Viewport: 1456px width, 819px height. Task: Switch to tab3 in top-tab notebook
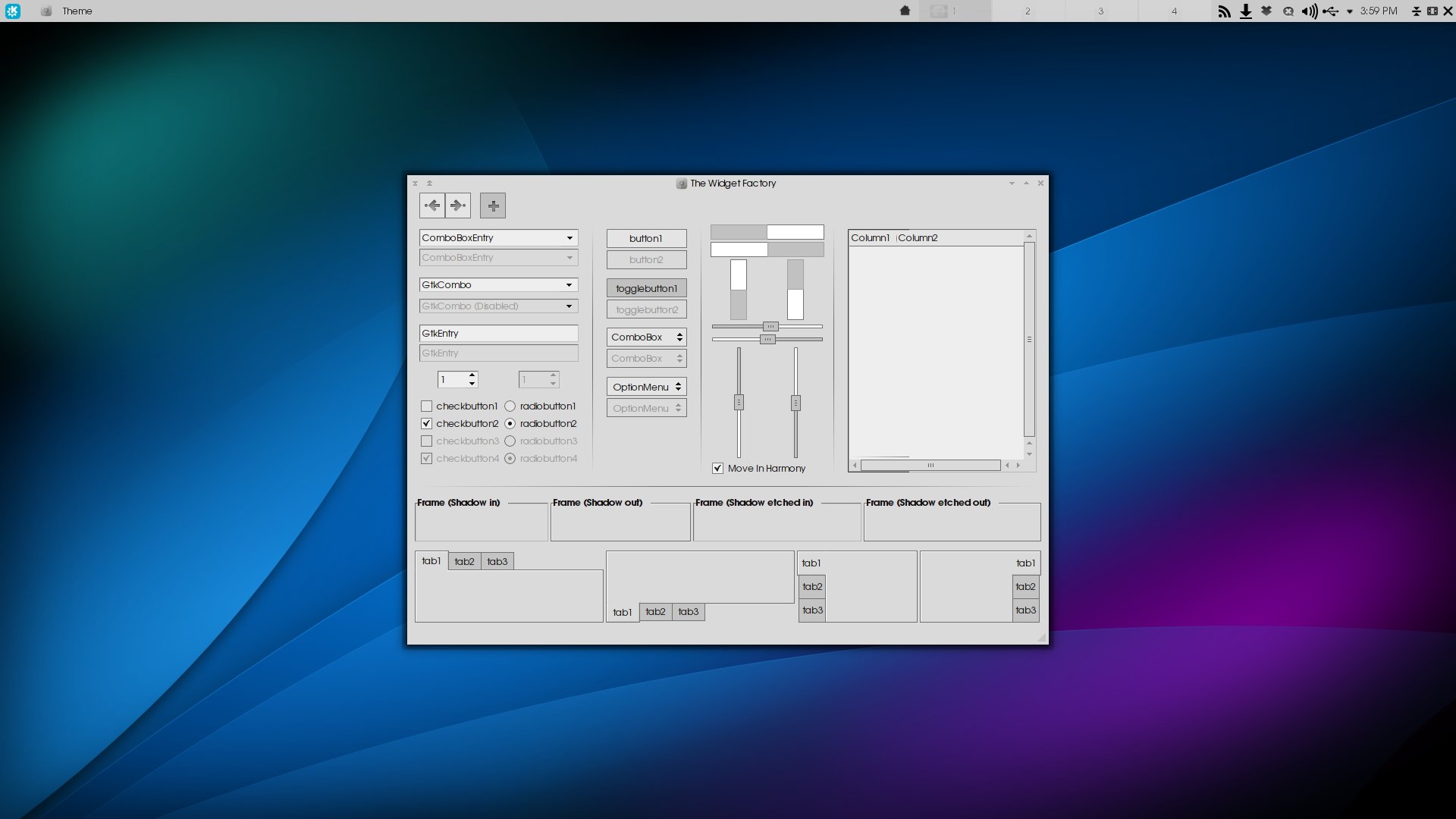(x=497, y=561)
